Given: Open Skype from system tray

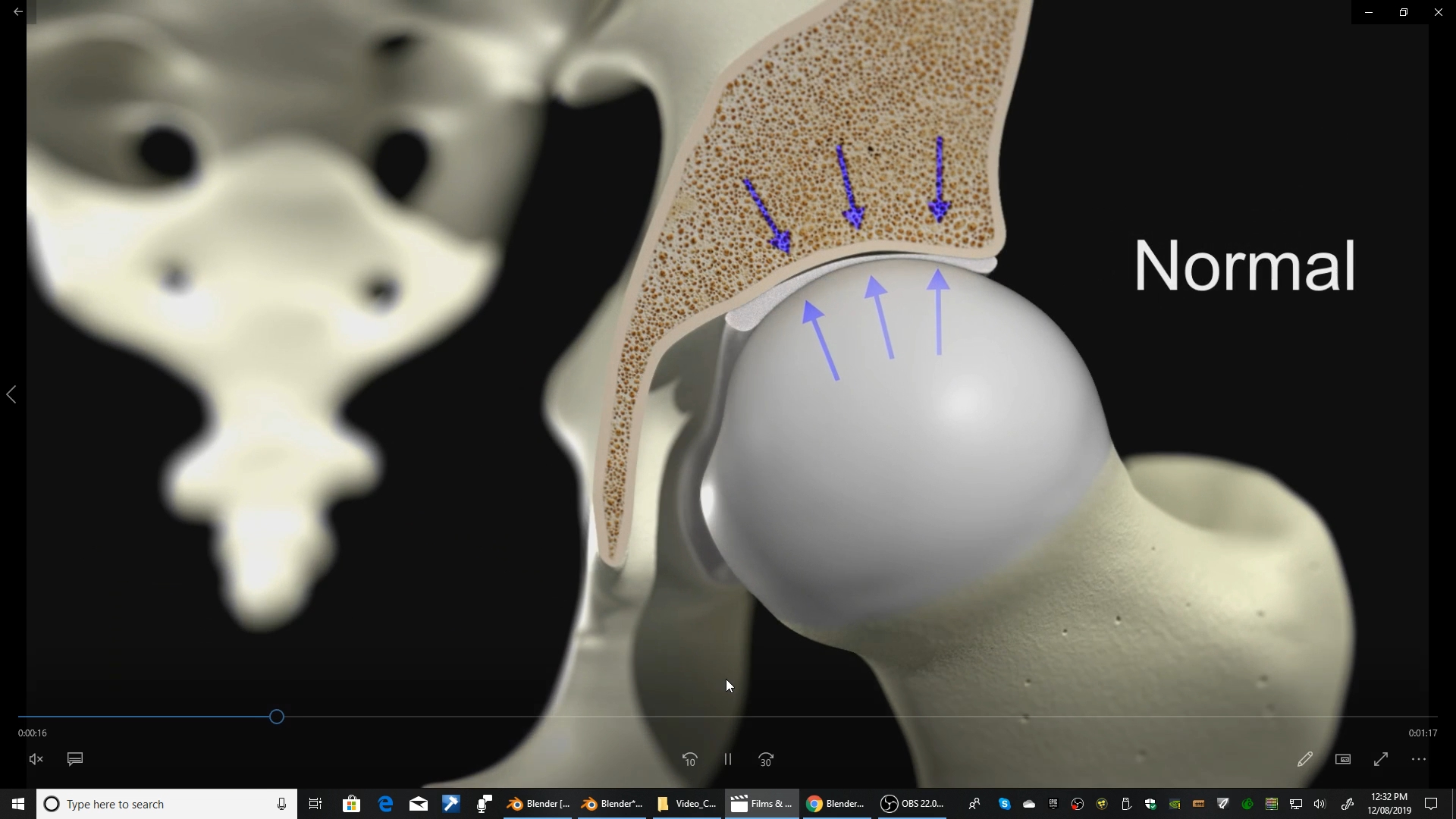Looking at the screenshot, I should tap(1005, 804).
